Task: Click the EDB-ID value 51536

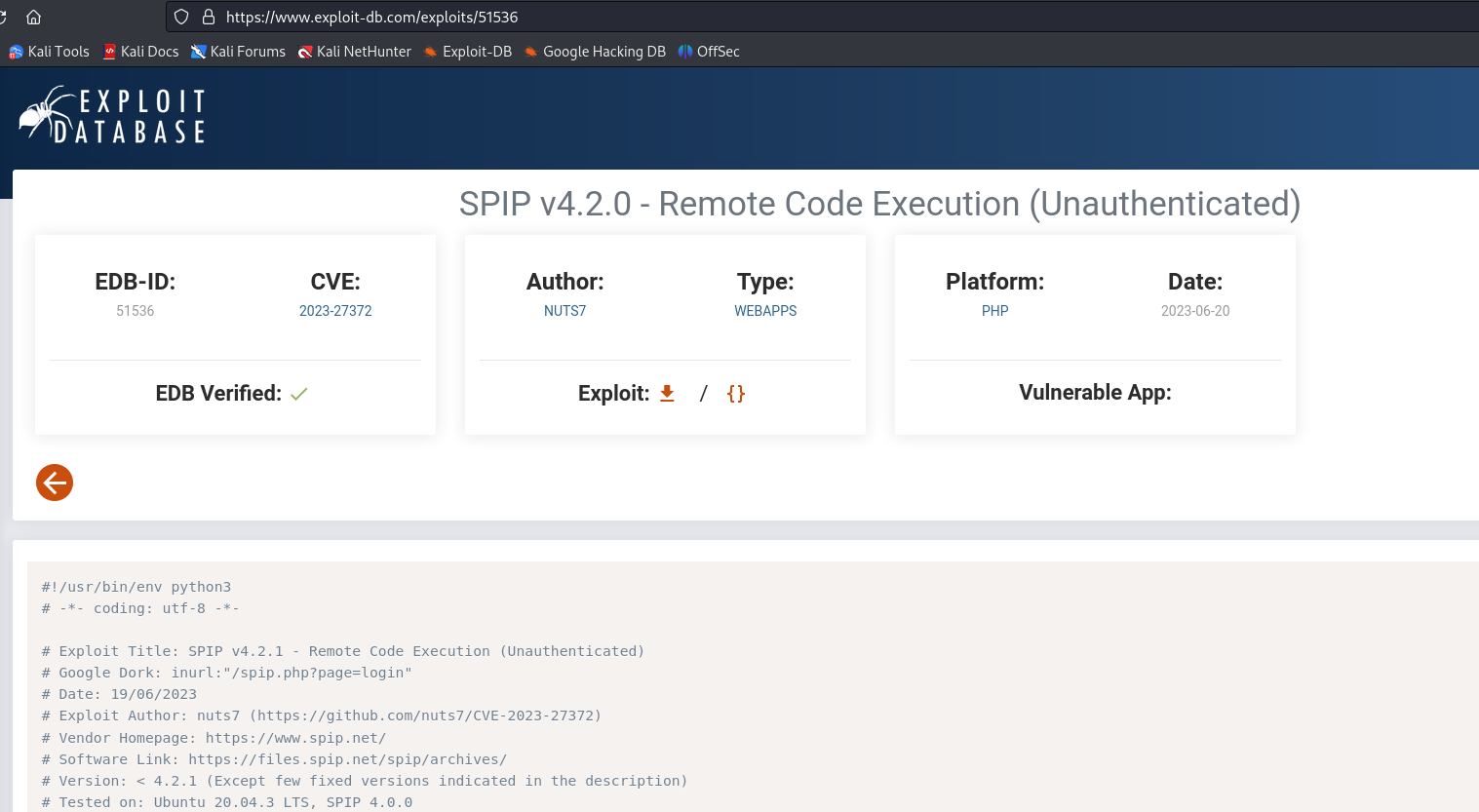Action: pyautogui.click(x=136, y=311)
